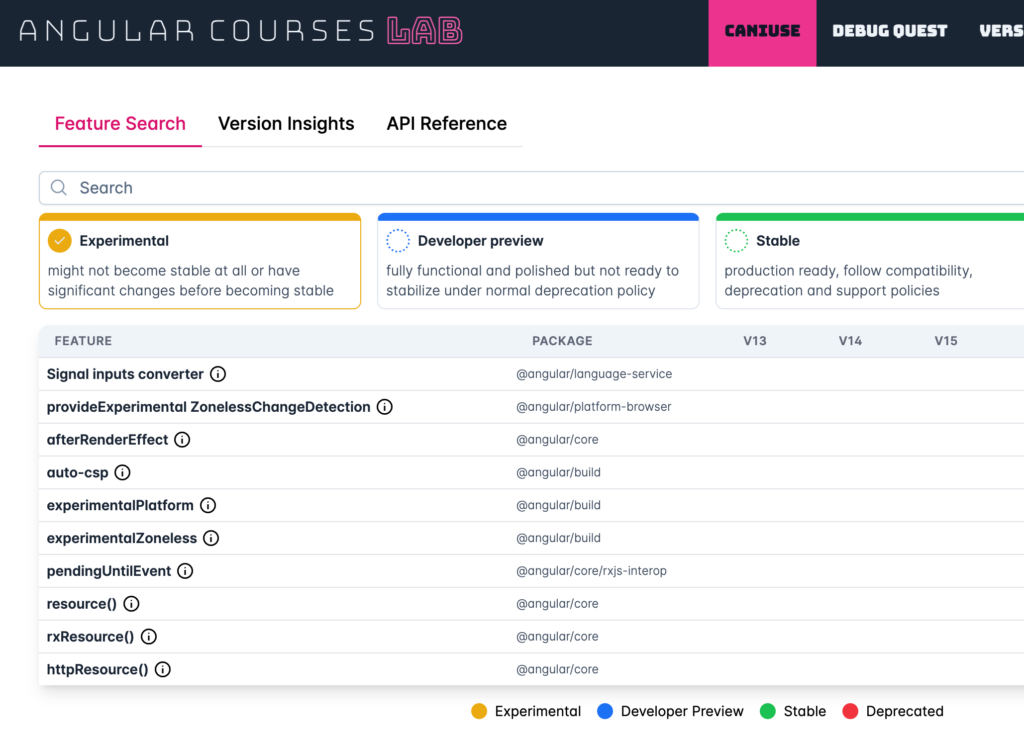Open the API Reference tab
The height and width of the screenshot is (737, 1024).
pos(447,123)
